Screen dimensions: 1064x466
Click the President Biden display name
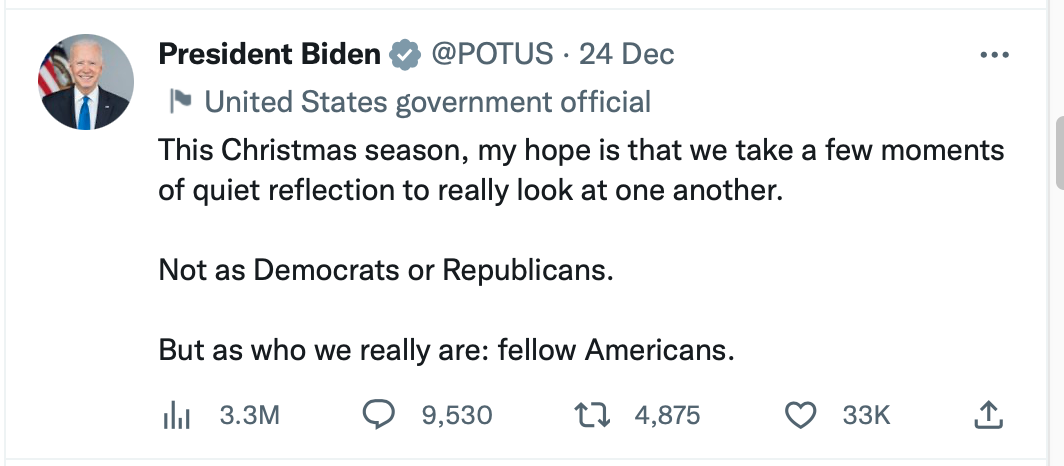coord(270,55)
